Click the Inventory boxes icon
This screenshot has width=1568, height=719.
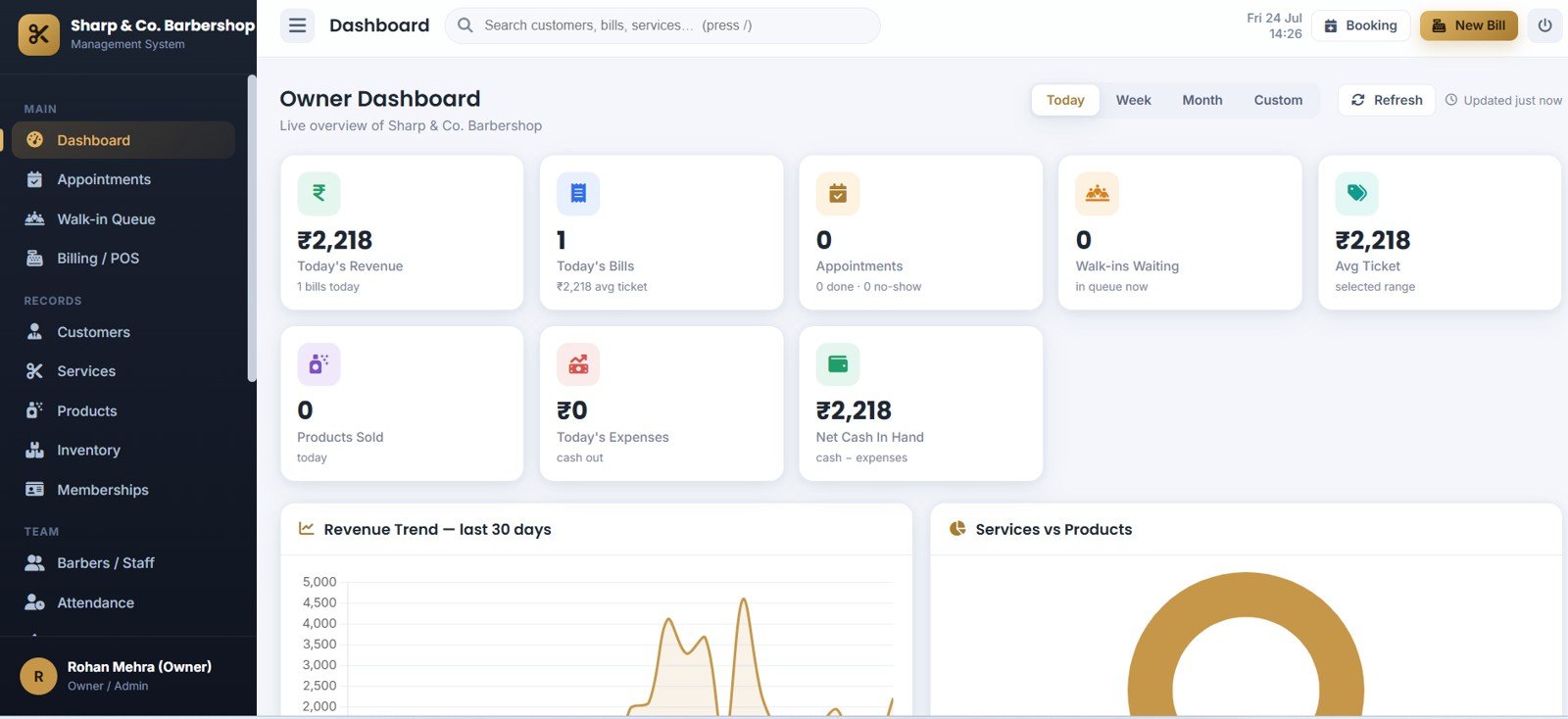click(35, 451)
